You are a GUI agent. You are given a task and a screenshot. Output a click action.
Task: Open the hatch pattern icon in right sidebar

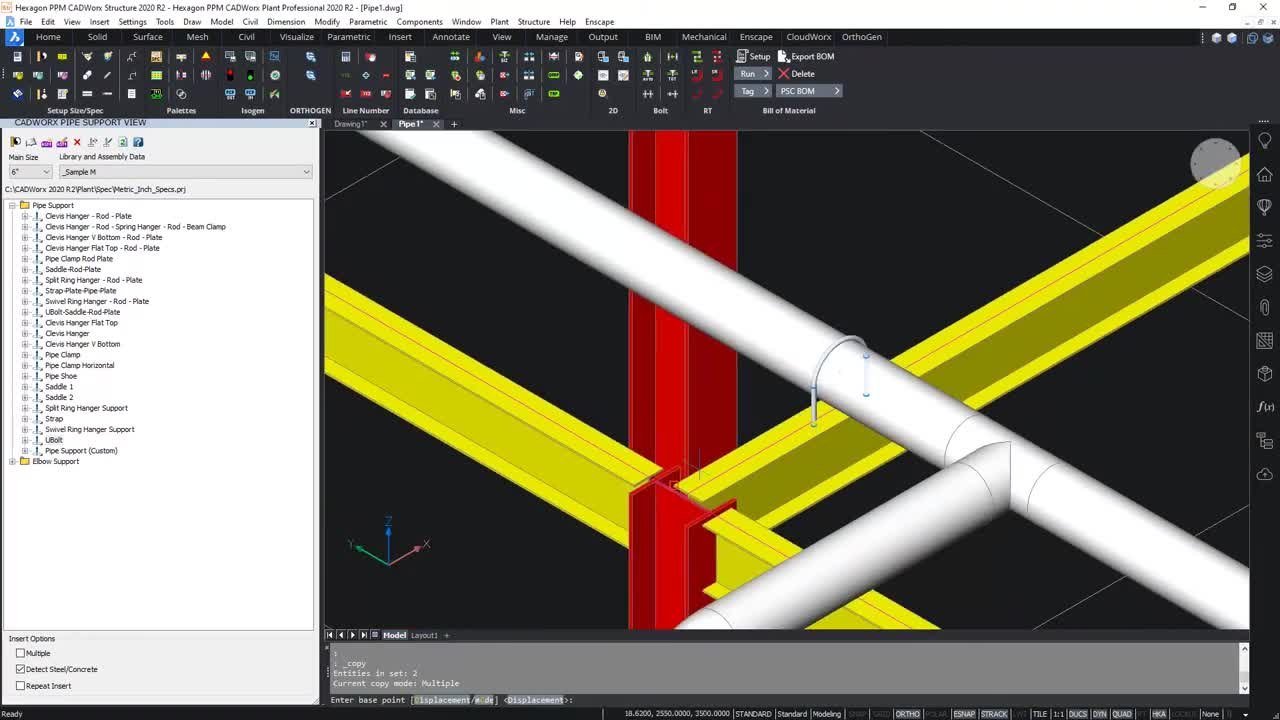1265,341
